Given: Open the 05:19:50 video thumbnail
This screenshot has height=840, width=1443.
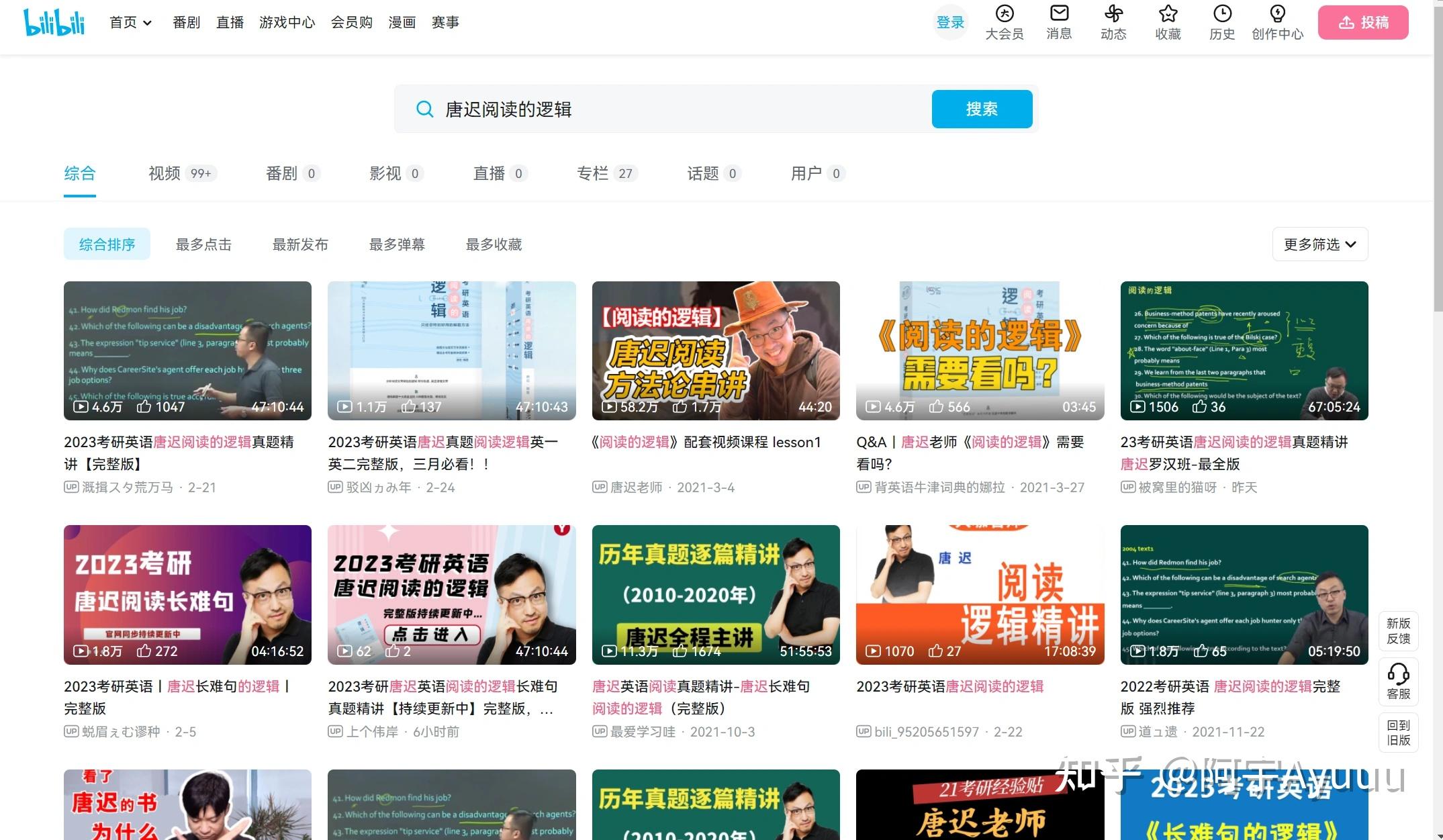Looking at the screenshot, I should [1244, 595].
